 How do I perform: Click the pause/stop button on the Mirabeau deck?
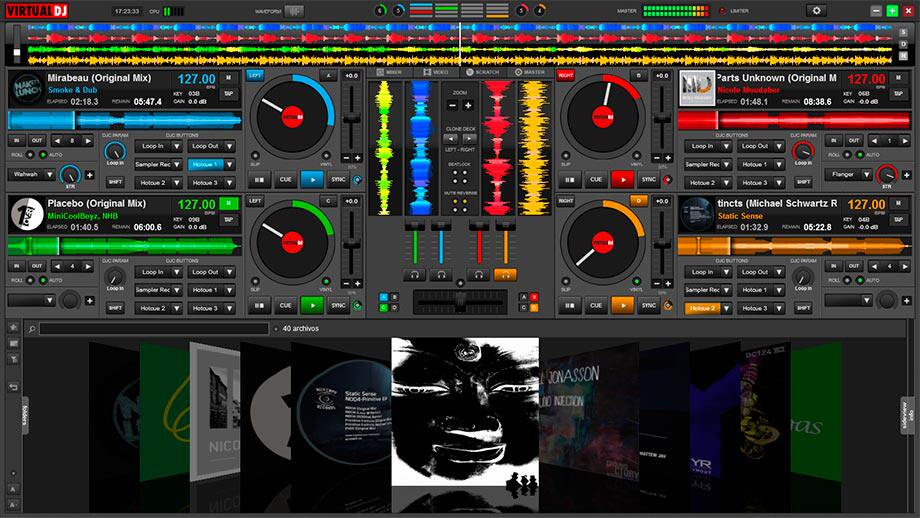pos(259,180)
